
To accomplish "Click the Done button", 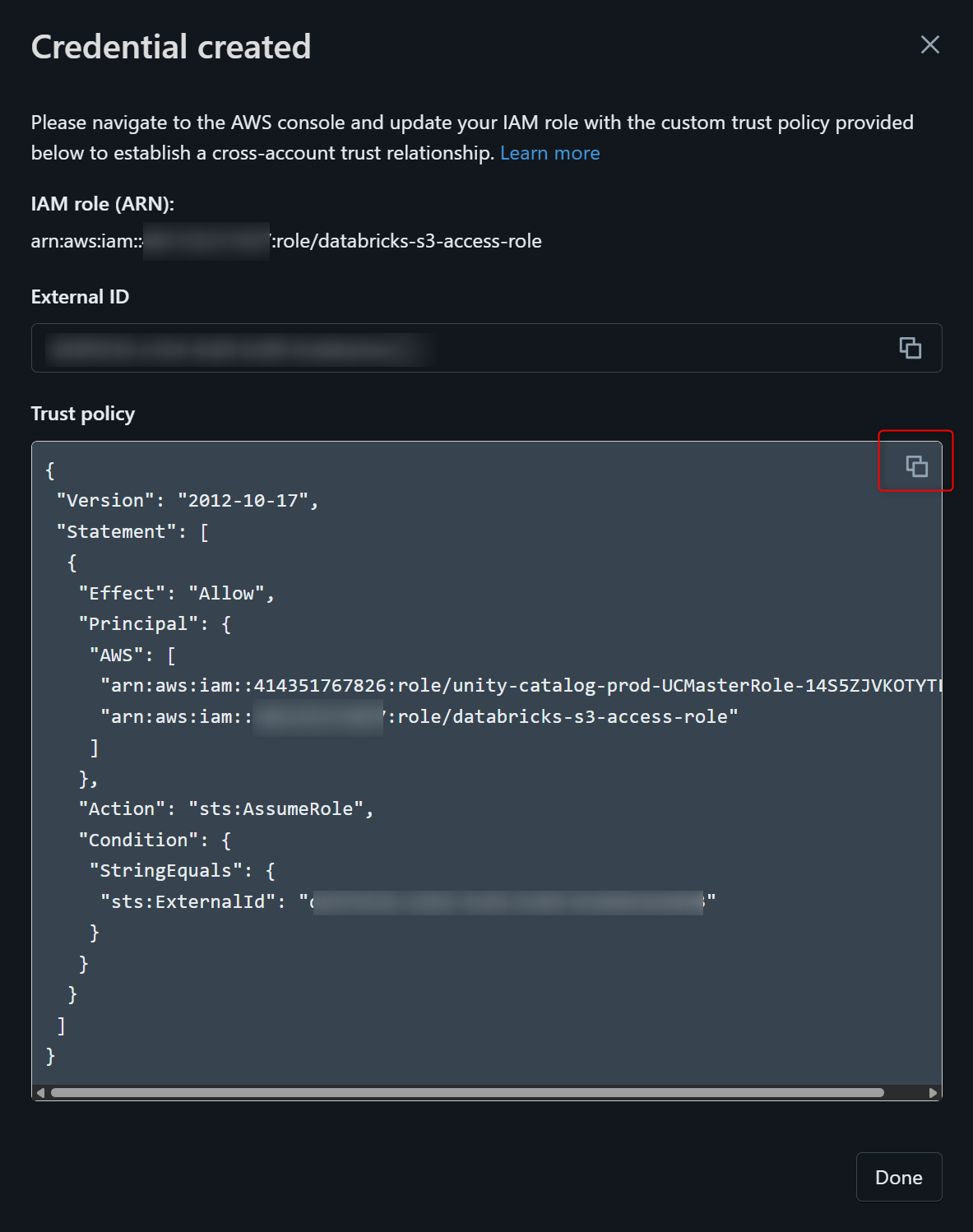I will (898, 1177).
